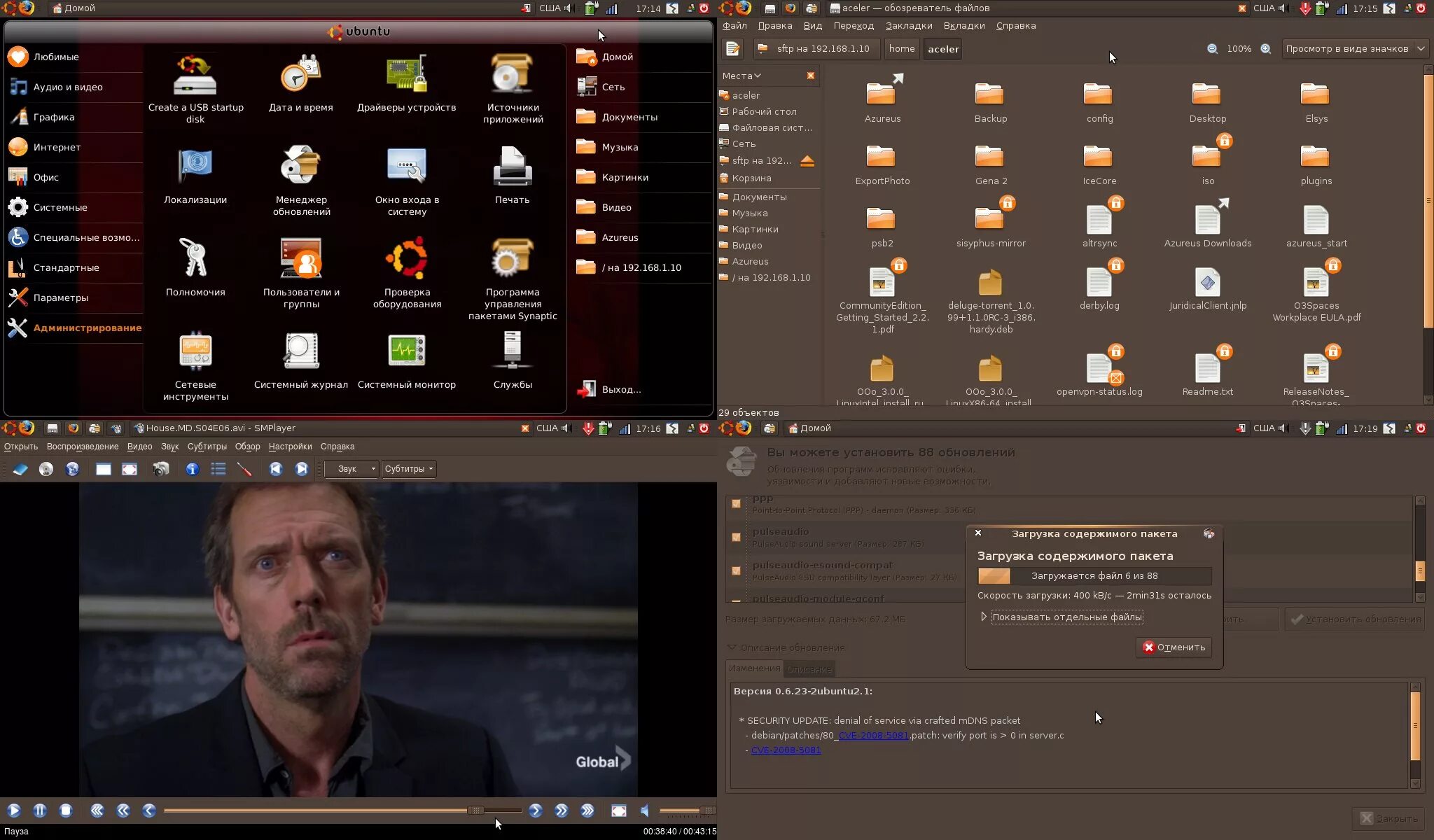Click the SMPlayer seek bar slider
The width and height of the screenshot is (1434, 840).
[475, 811]
